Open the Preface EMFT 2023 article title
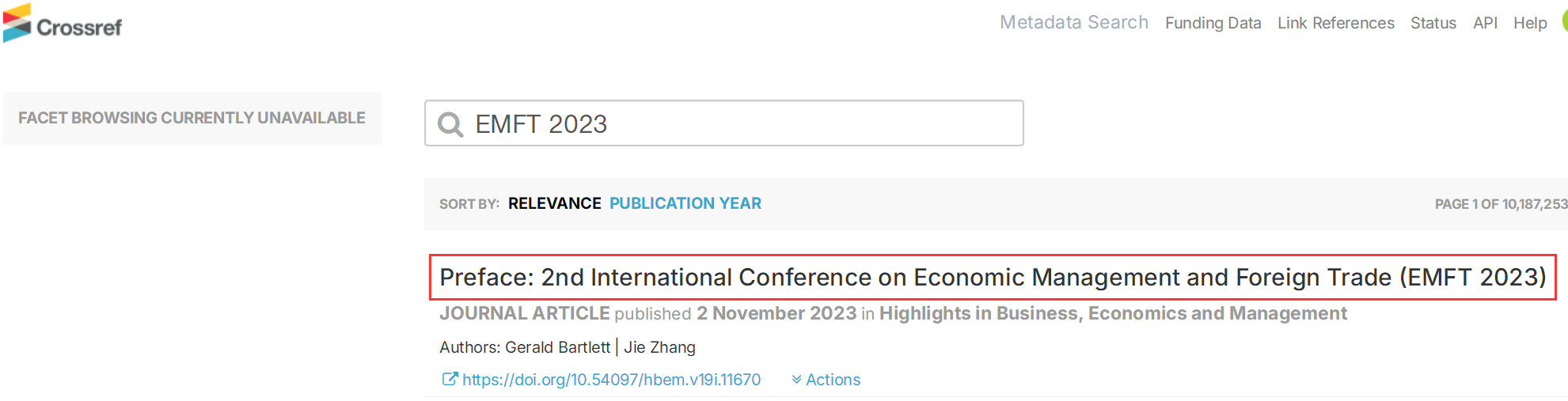 tap(993, 277)
